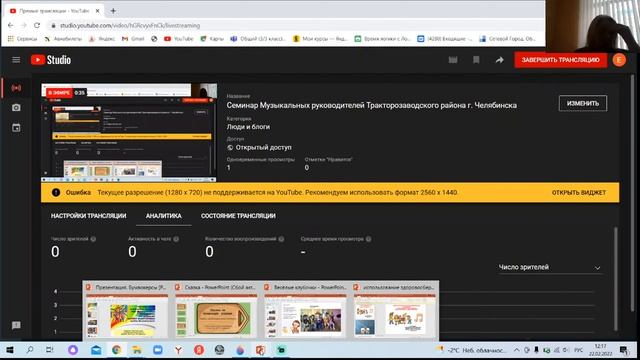Open the YouTube Studio hamburger menu

(16, 60)
